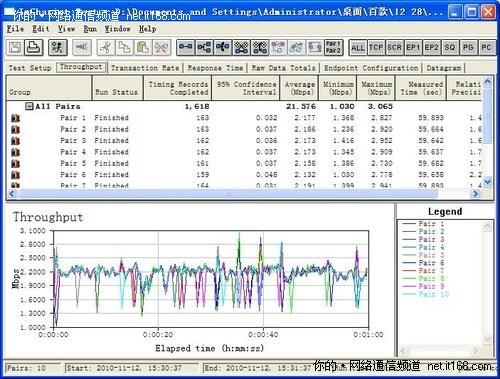Open the File menu
This screenshot has height=379, width=500.
click(x=15, y=29)
